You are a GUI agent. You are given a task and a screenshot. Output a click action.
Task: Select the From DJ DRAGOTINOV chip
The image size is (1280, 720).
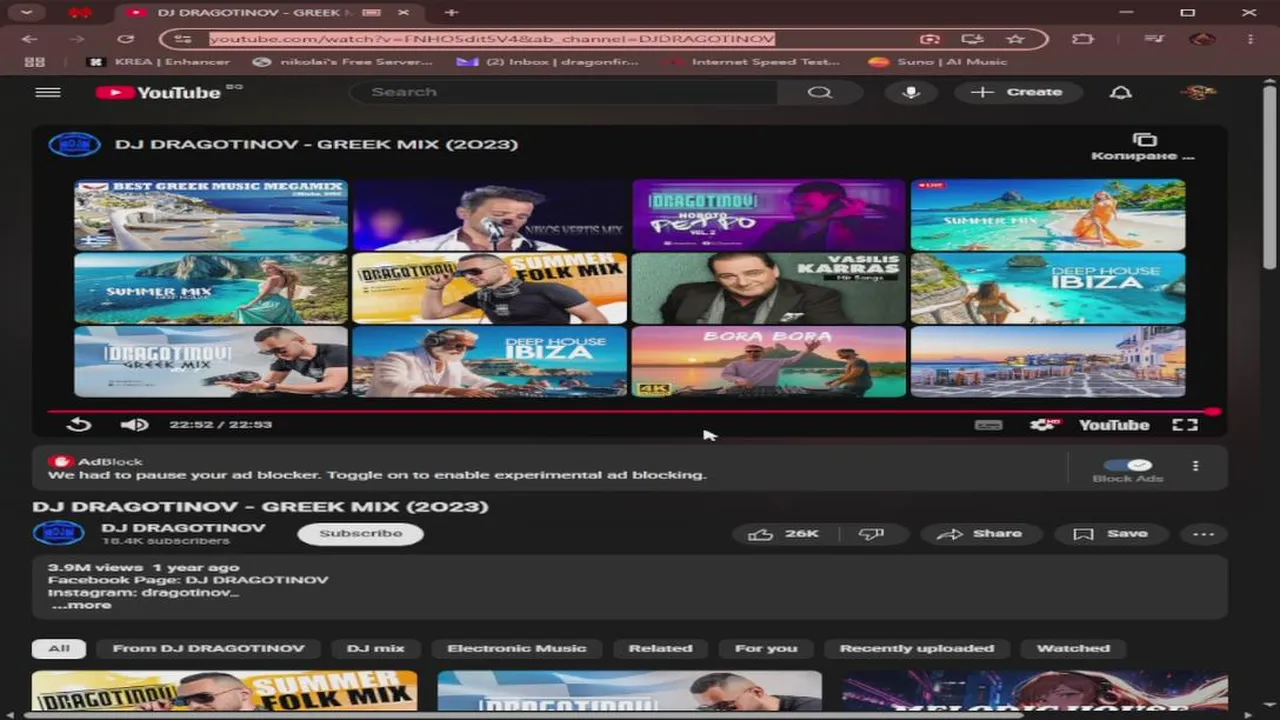point(208,649)
